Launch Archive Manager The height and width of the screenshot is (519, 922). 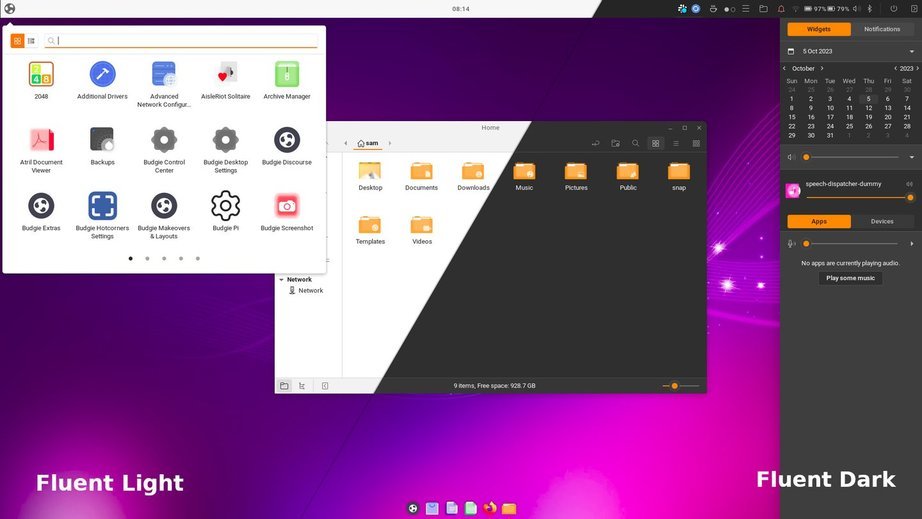[x=287, y=79]
